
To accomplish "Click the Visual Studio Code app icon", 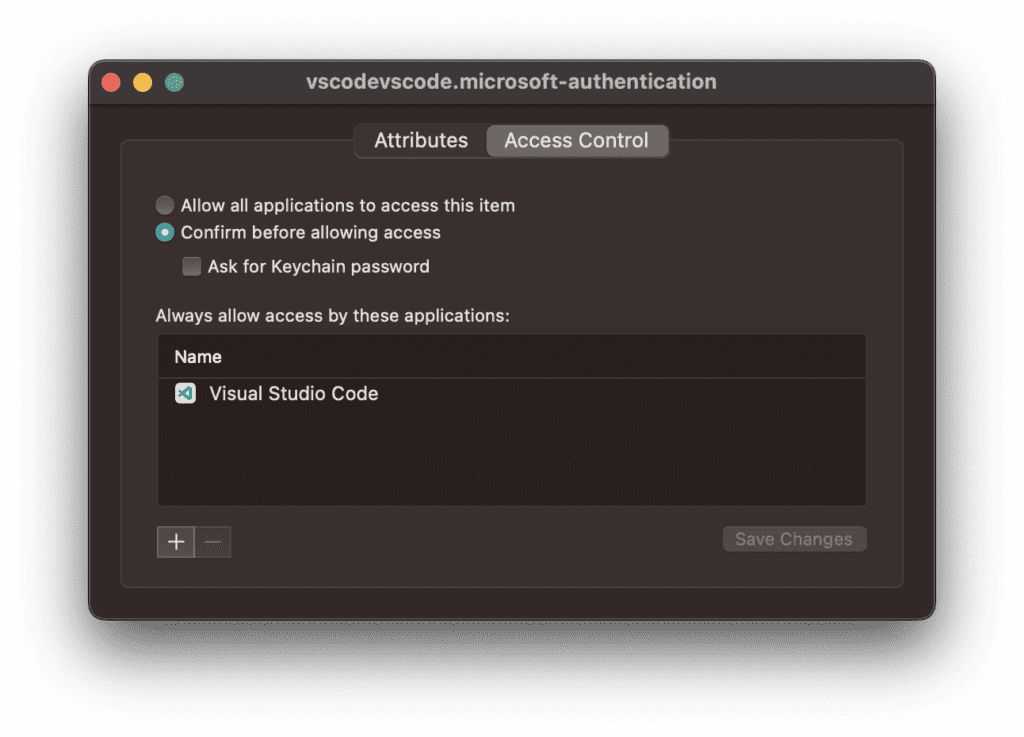I will pyautogui.click(x=185, y=394).
